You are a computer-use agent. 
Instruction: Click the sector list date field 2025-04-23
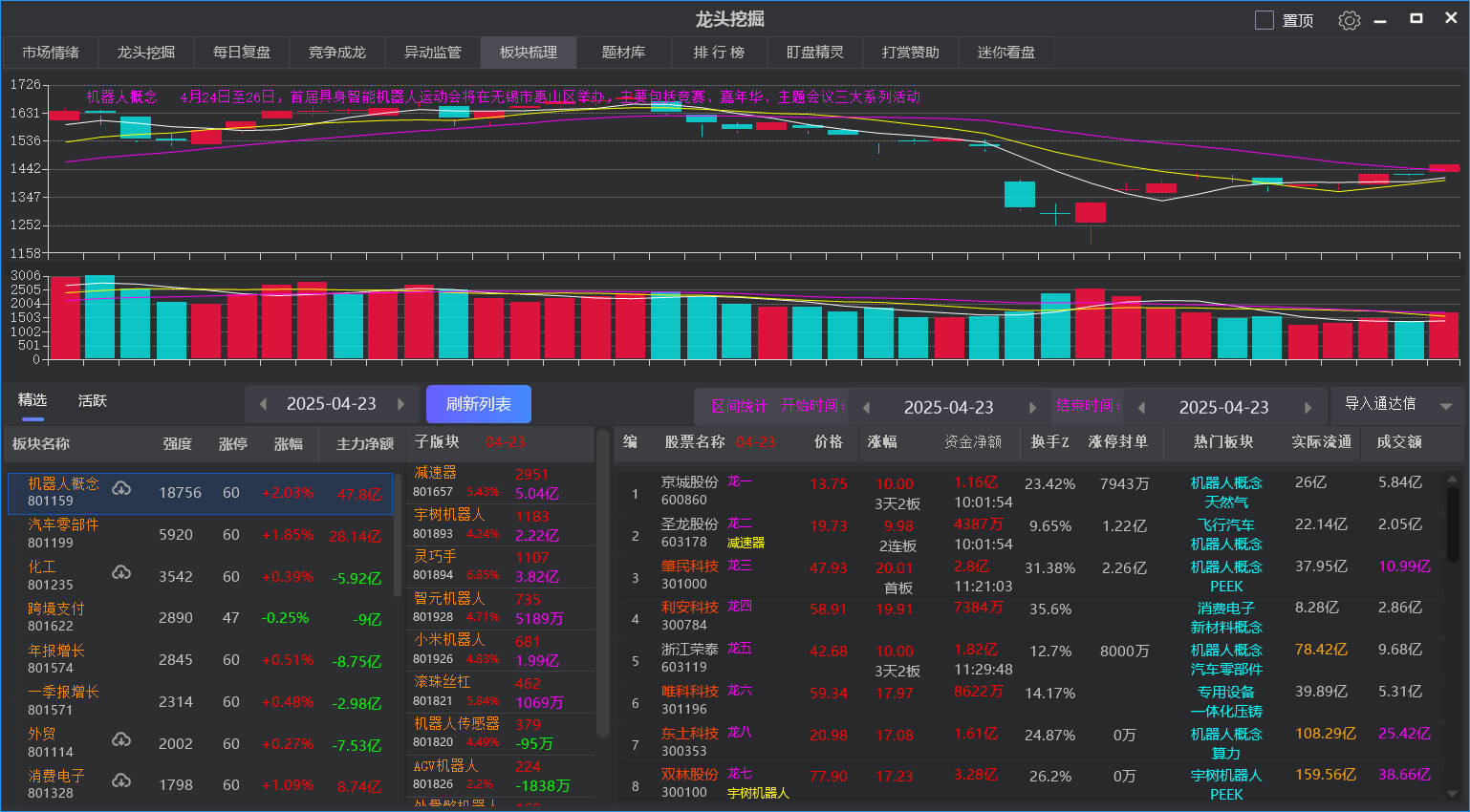pos(332,404)
